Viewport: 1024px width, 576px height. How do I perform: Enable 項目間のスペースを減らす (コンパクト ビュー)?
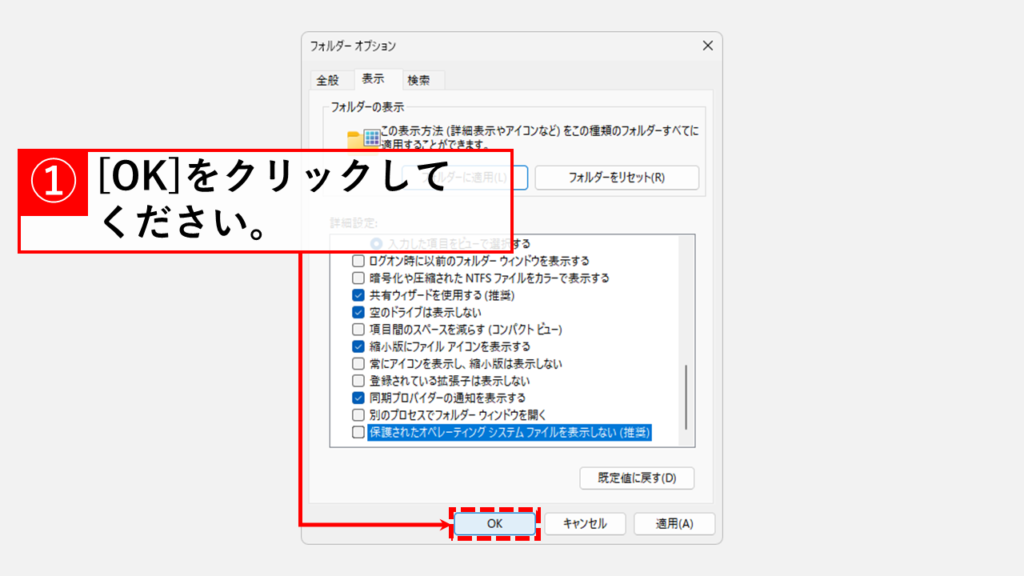coord(359,330)
